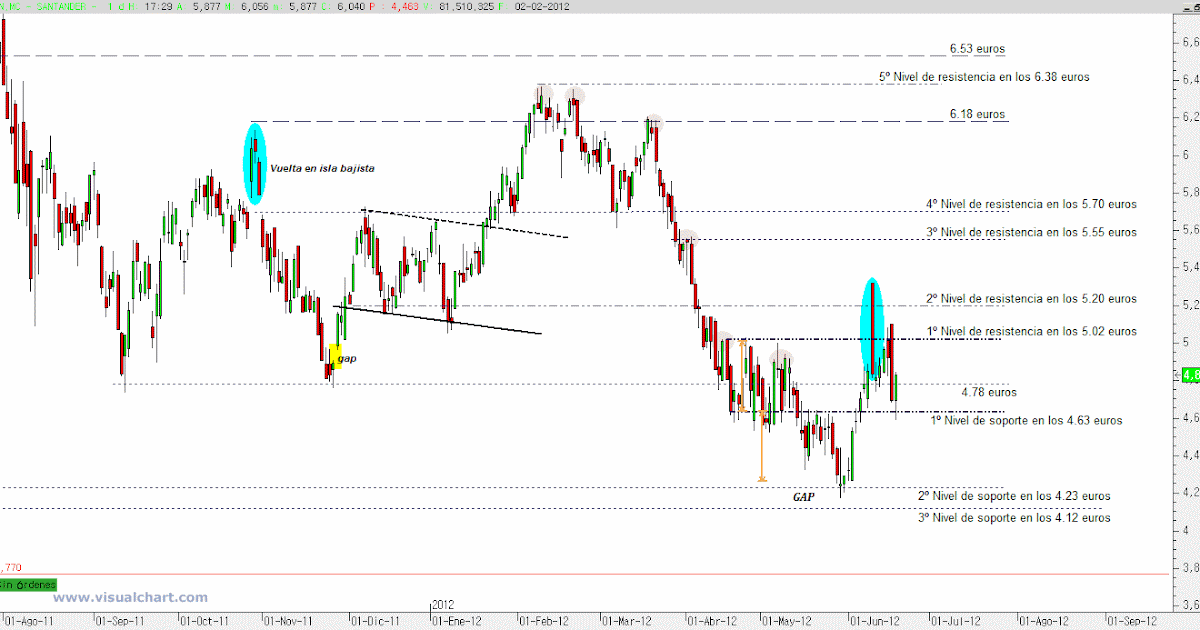The width and height of the screenshot is (1200, 630).
Task: Select the cyan ellipse around the June 2012 candle
Action: pyautogui.click(x=873, y=329)
